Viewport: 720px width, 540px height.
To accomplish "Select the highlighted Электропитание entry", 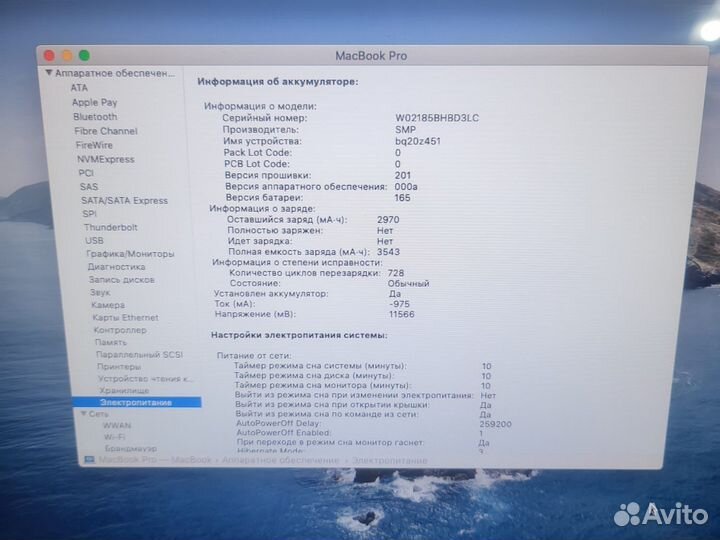I will (x=136, y=402).
